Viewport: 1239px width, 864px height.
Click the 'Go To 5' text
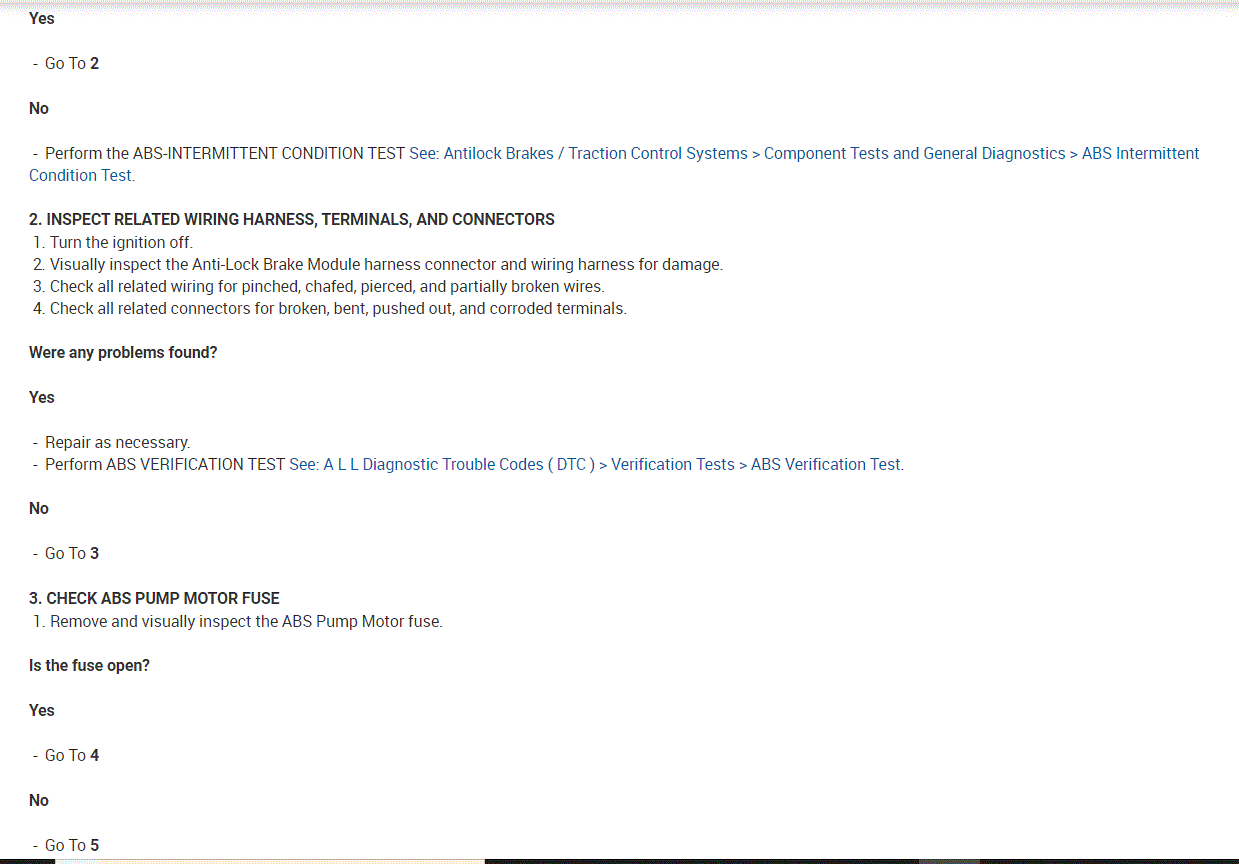coord(72,845)
